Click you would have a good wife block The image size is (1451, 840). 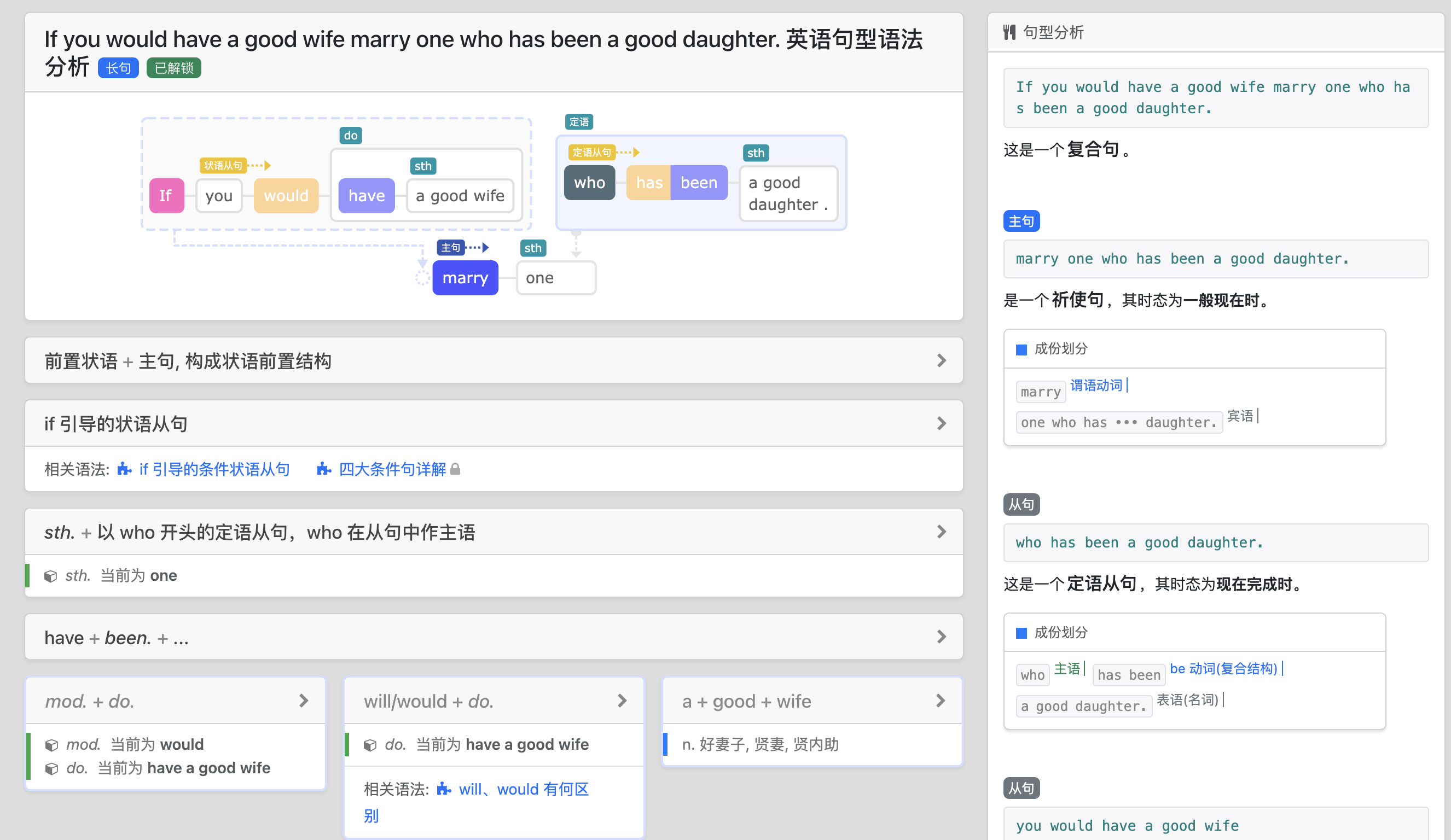[1216, 825]
